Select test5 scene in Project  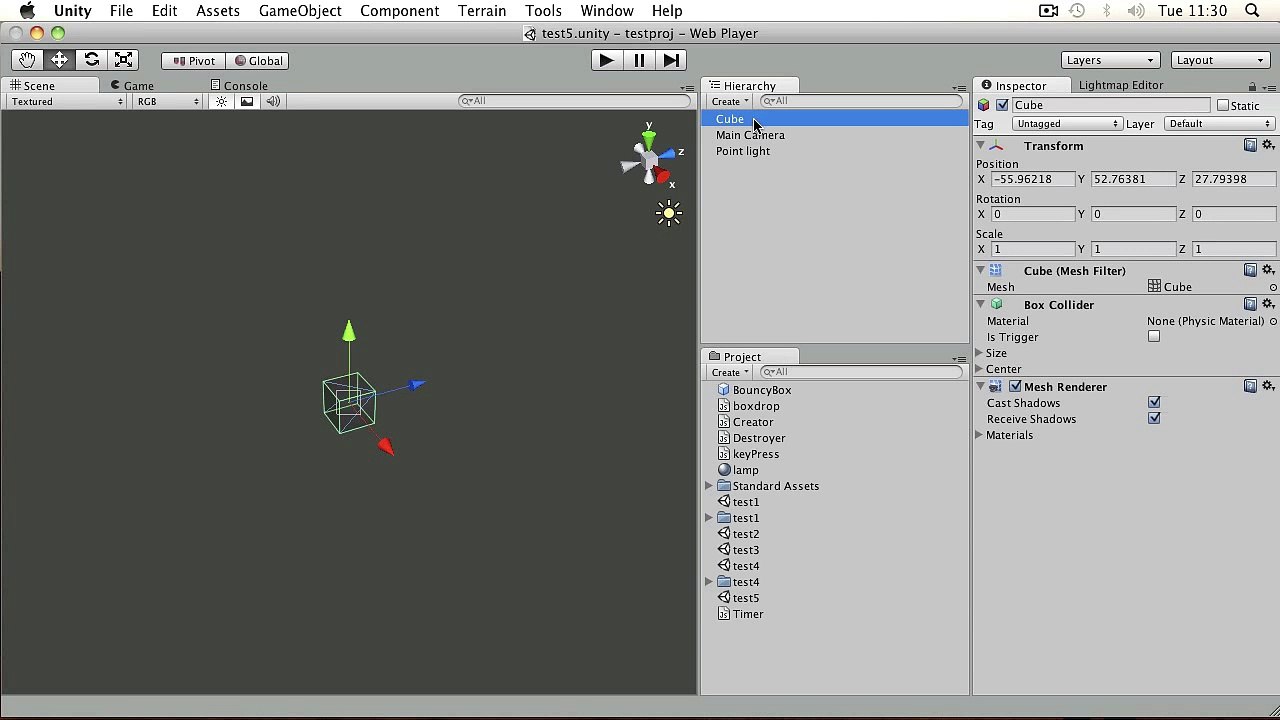[745, 598]
